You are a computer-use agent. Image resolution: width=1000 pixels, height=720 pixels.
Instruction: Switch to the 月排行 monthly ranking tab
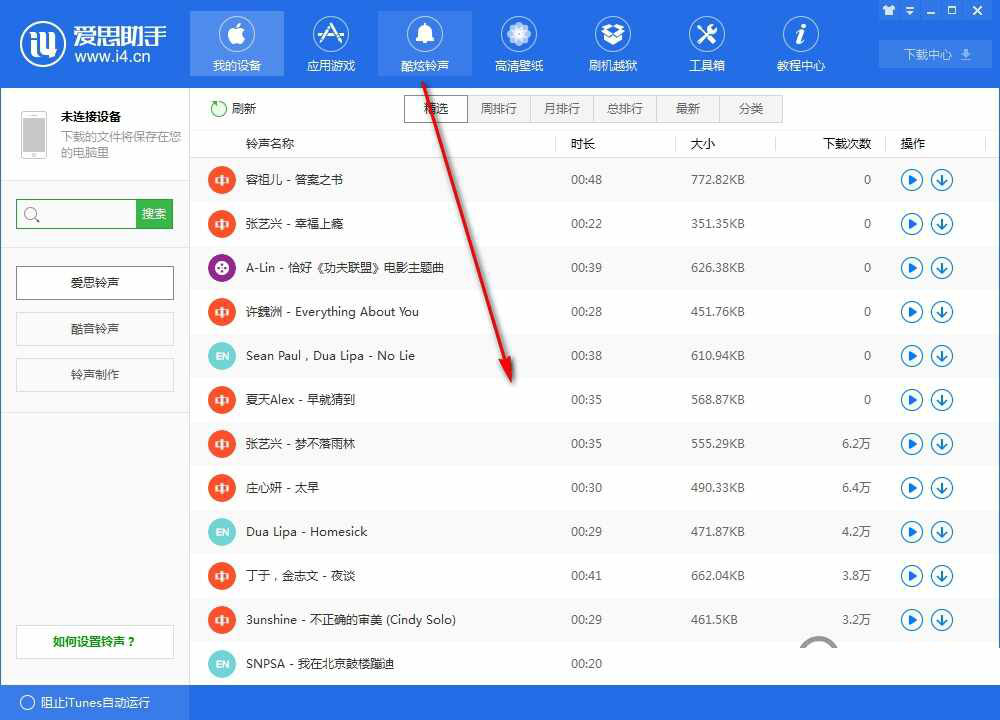pyautogui.click(x=562, y=109)
